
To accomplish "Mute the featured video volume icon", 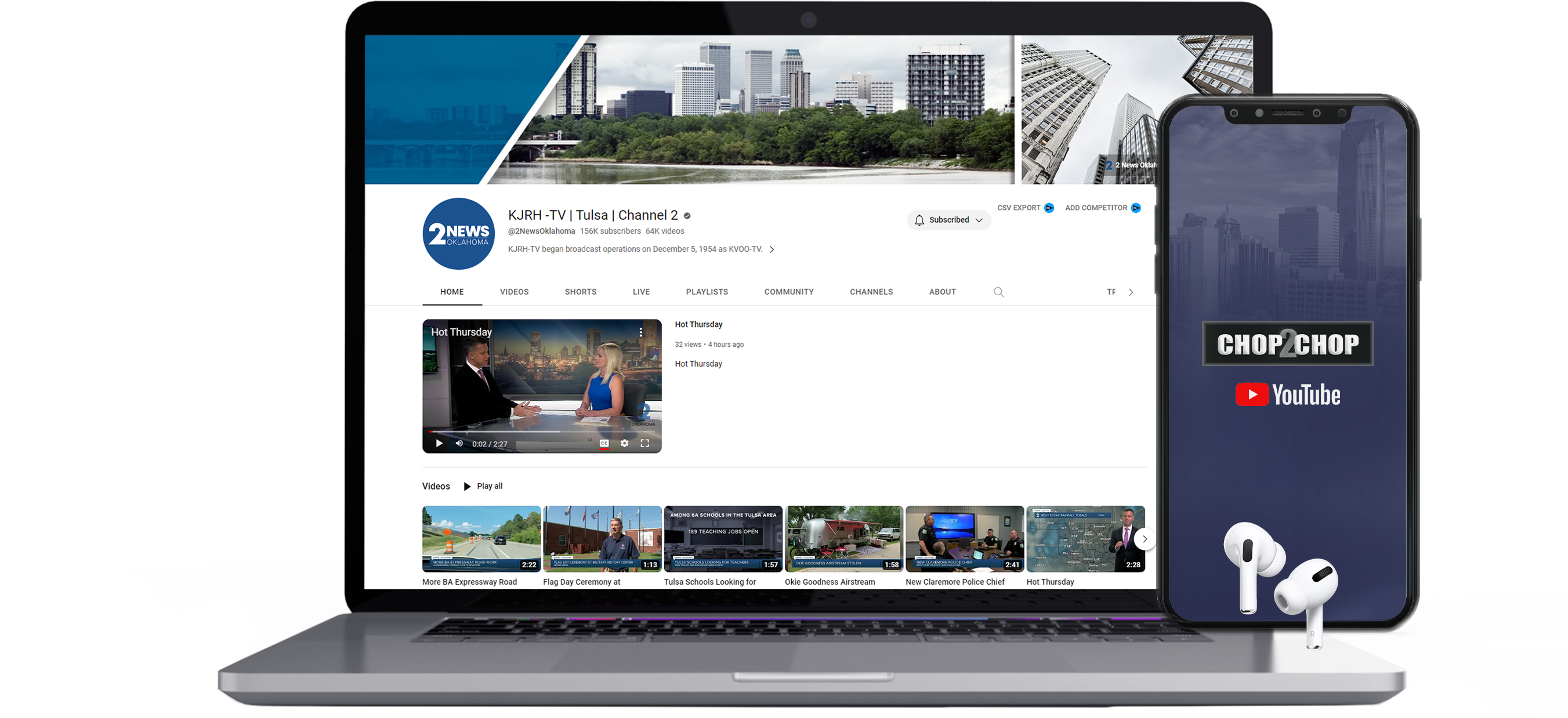I will point(459,443).
